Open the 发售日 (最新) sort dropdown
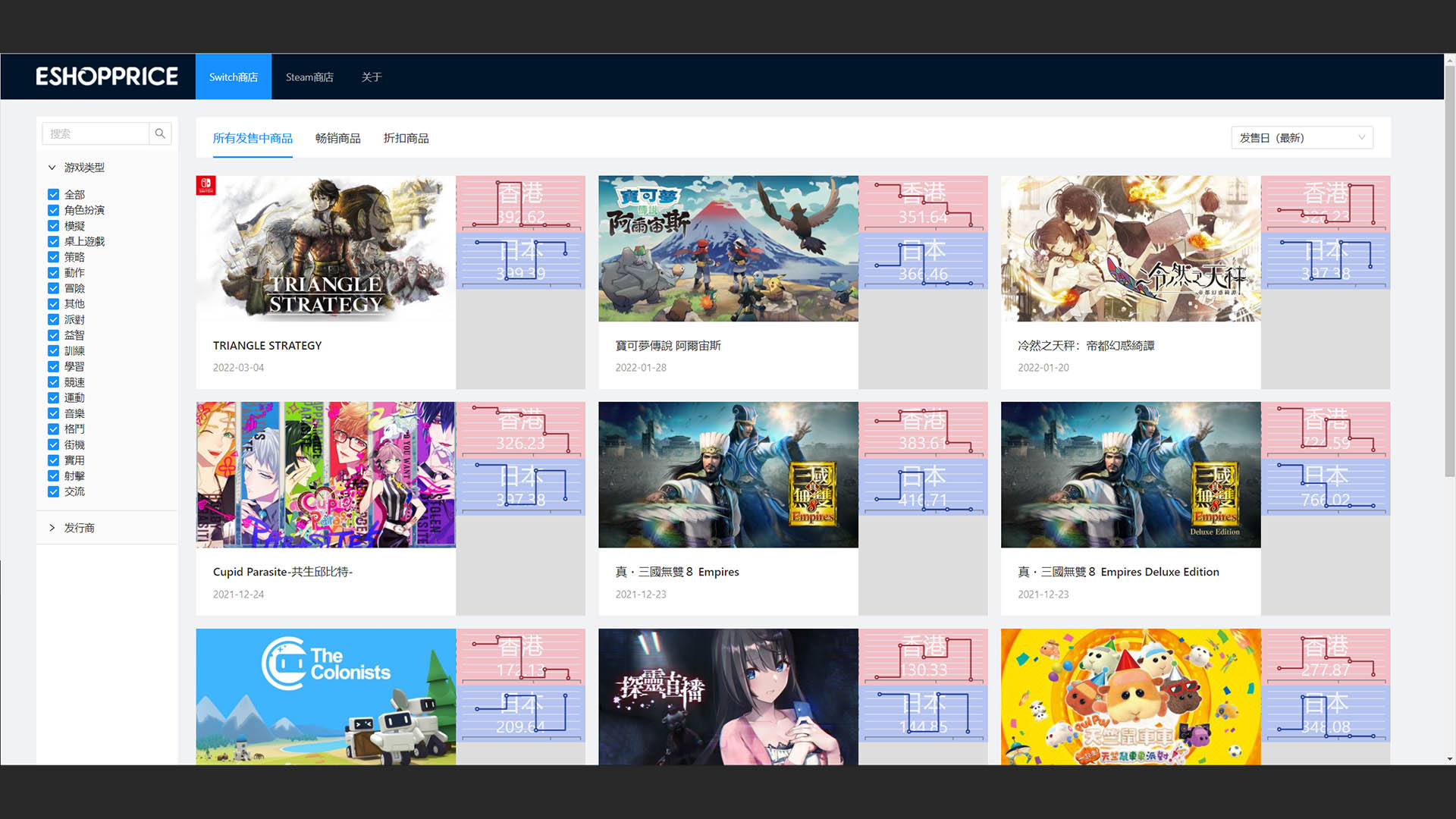This screenshot has width=1456, height=819. pyautogui.click(x=1302, y=137)
